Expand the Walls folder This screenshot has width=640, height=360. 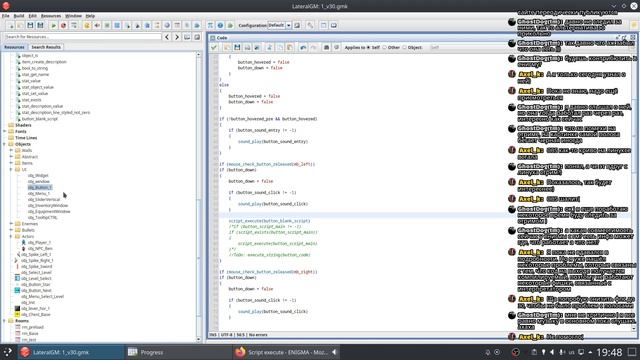pos(11,150)
